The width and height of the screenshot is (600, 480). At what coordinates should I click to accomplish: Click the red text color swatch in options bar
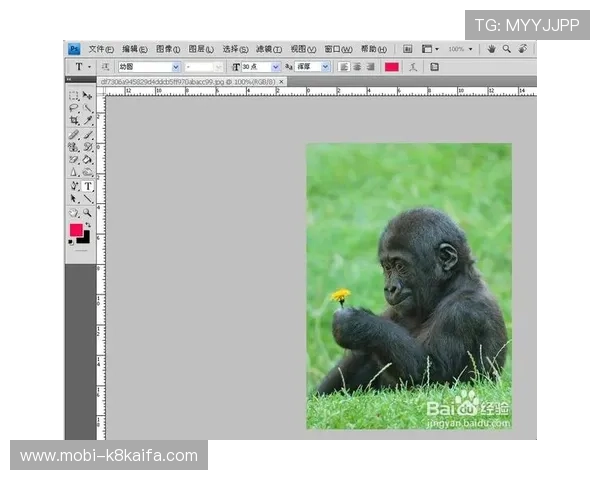(392, 67)
